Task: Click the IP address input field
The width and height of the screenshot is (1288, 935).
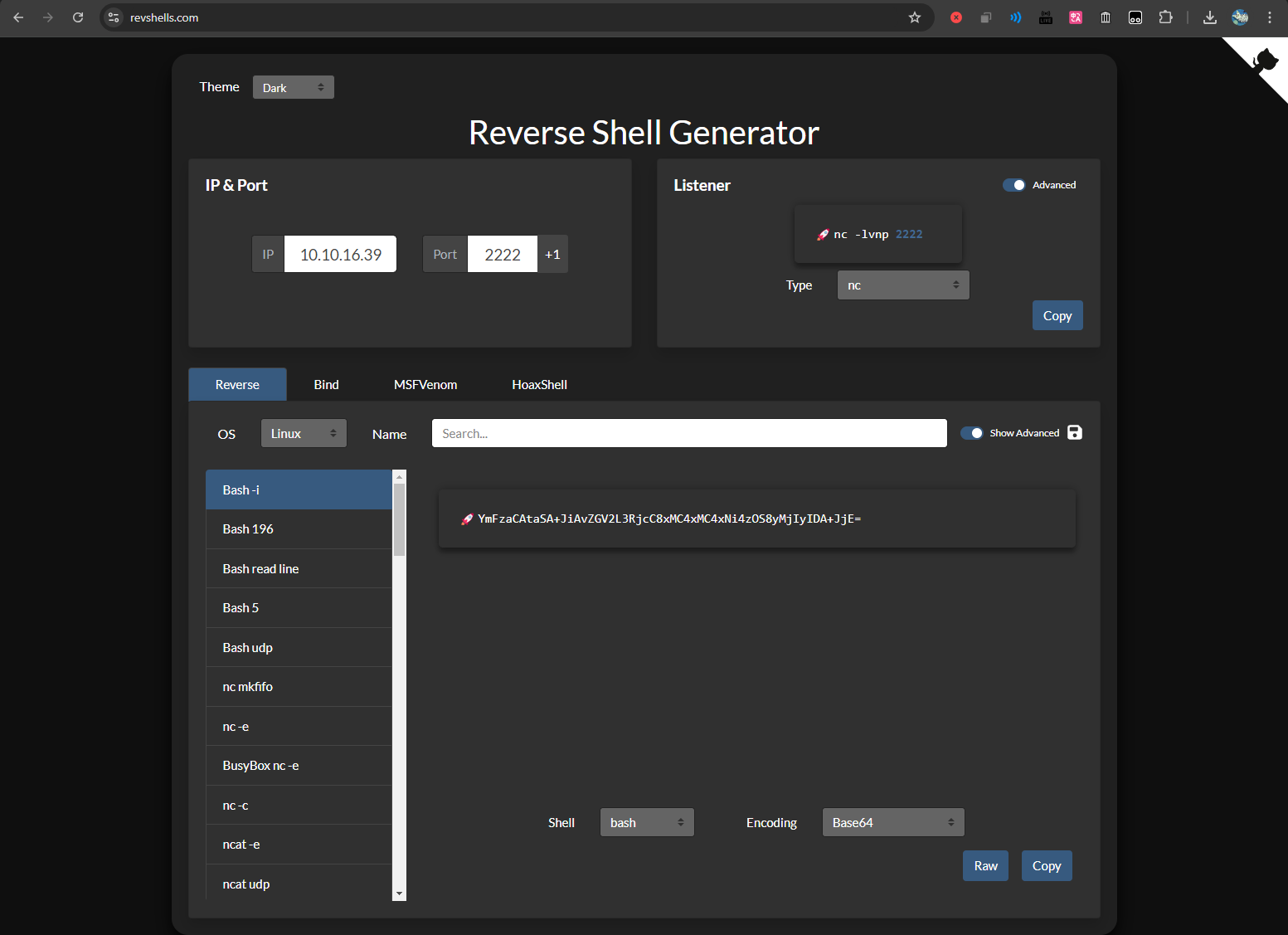Action: (x=340, y=254)
